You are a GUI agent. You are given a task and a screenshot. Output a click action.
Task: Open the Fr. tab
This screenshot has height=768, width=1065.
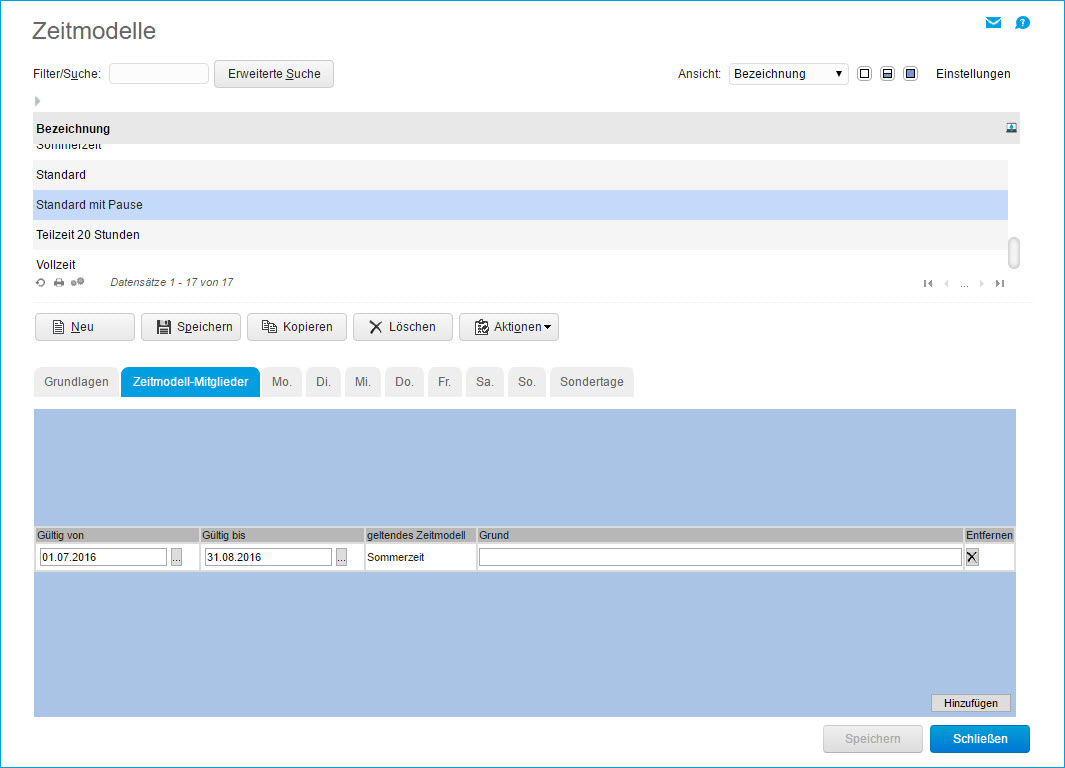[444, 382]
